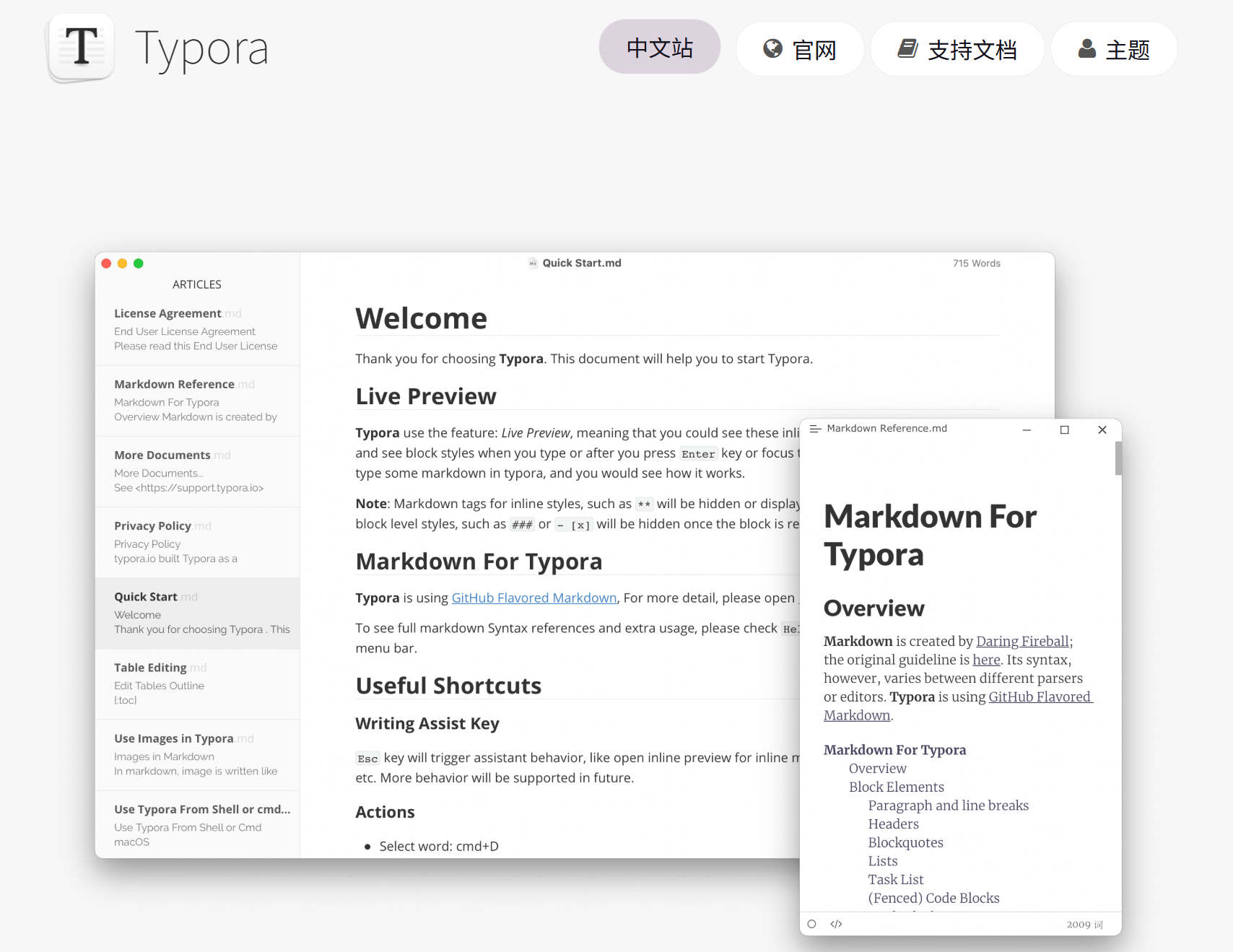The height and width of the screenshot is (952, 1233).
Task: Jump to Task List in the table of contents
Action: (896, 879)
